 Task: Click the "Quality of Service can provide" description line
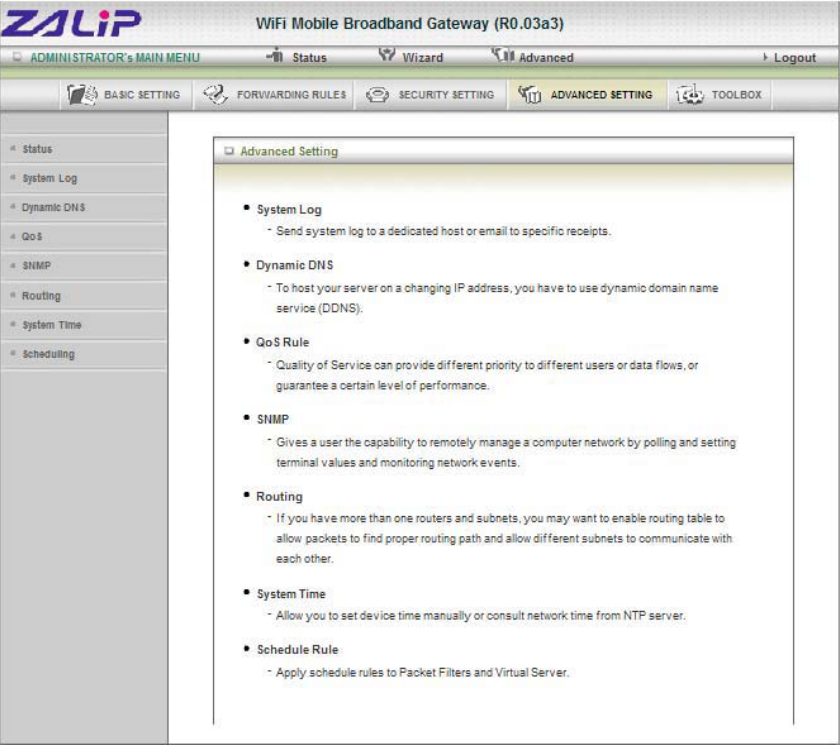coord(487,365)
